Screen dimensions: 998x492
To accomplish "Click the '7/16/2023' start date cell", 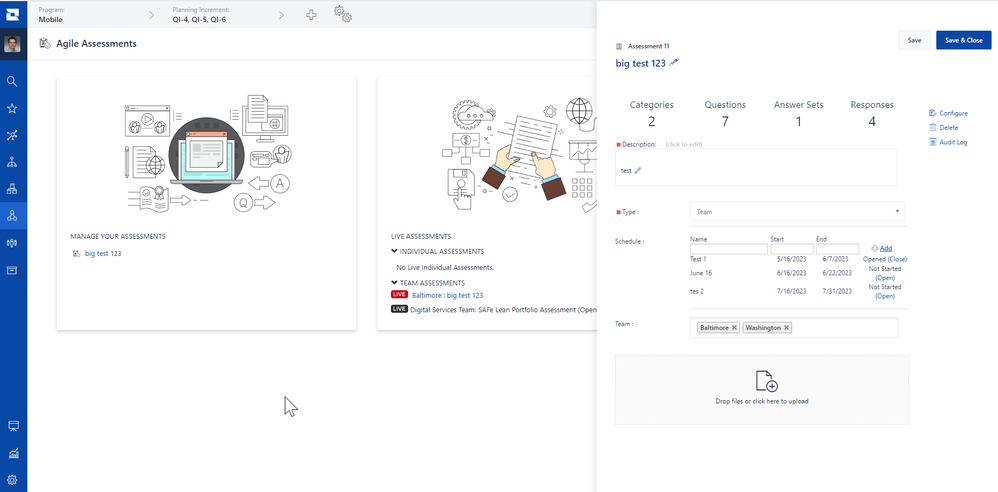I will pyautogui.click(x=791, y=292).
